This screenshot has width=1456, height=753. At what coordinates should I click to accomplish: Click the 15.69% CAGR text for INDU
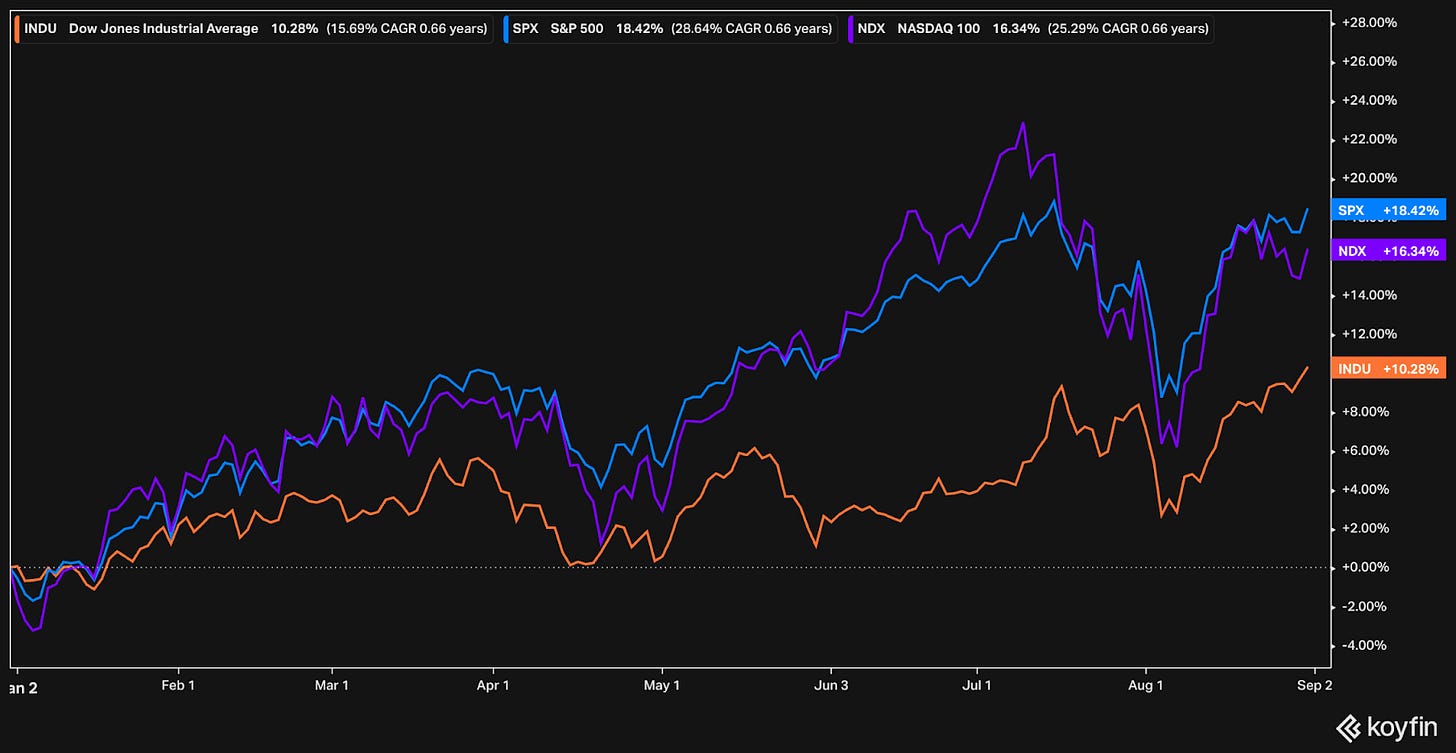(x=407, y=29)
